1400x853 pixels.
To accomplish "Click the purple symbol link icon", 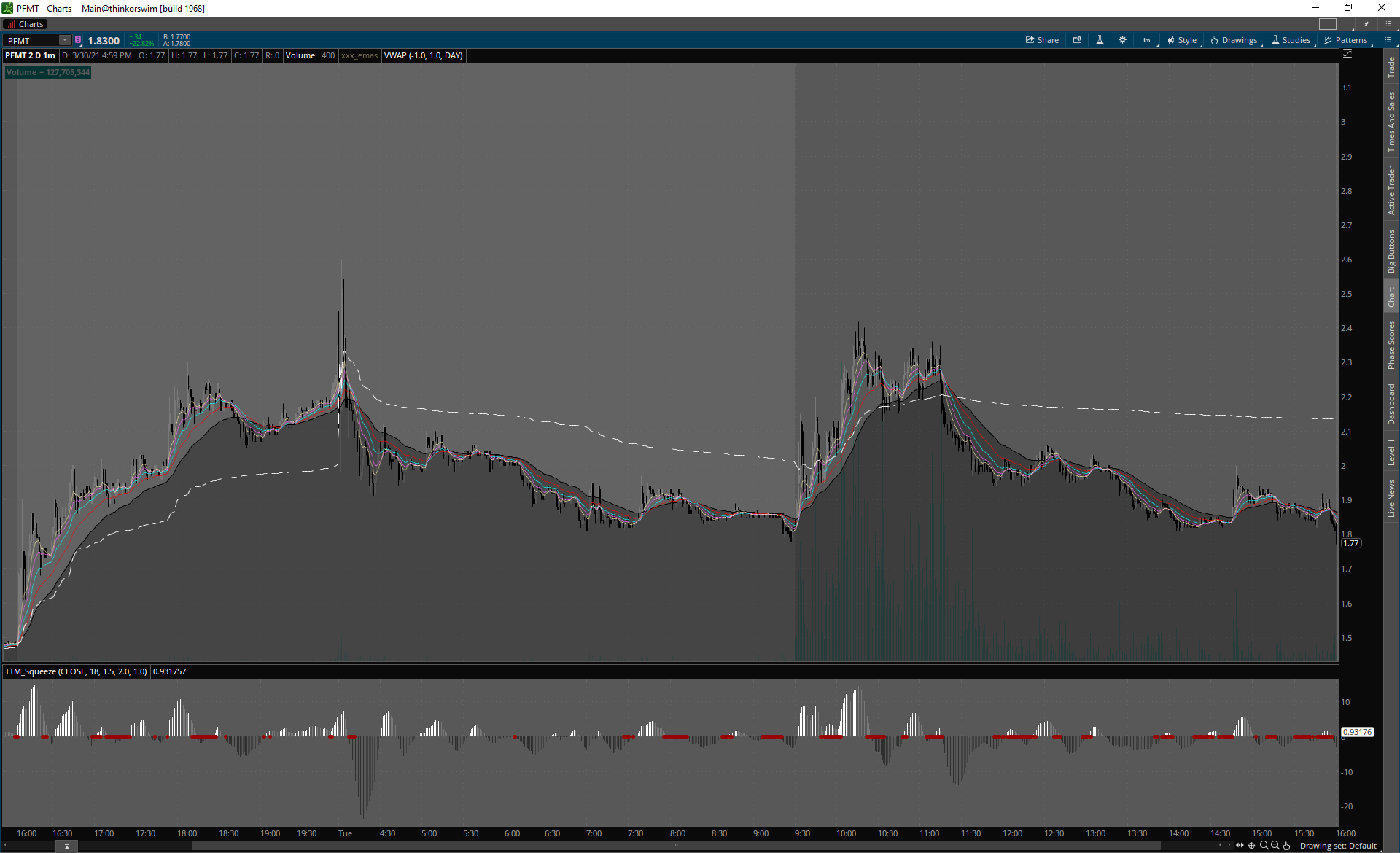I will click(x=78, y=40).
